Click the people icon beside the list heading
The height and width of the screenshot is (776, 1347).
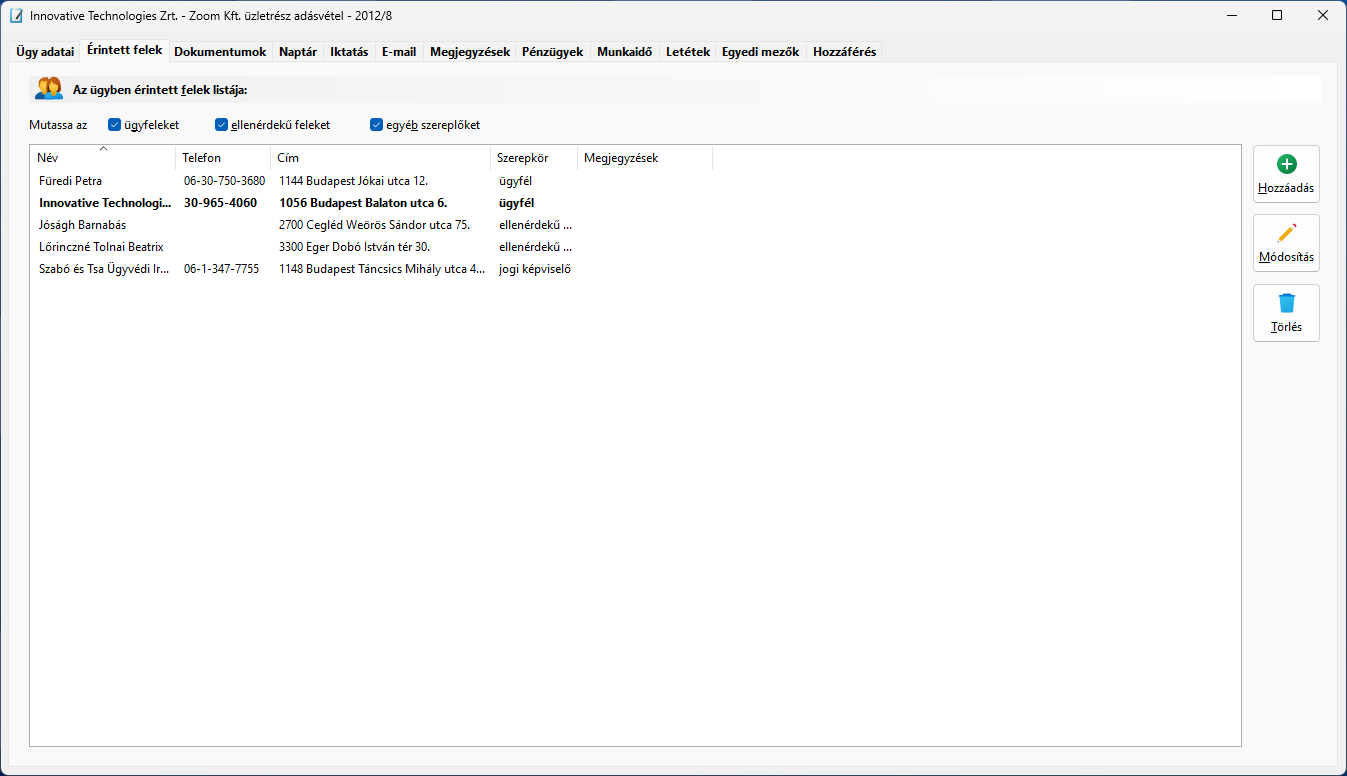(x=49, y=89)
